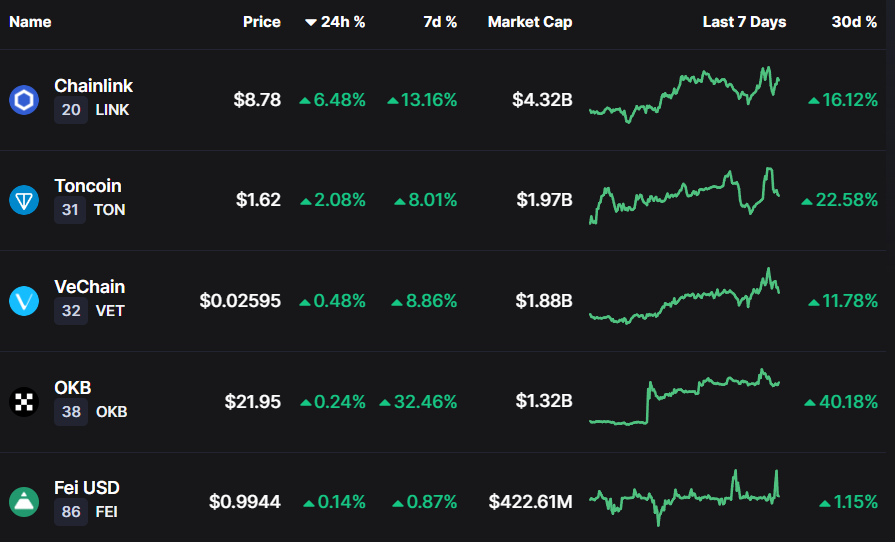Screen dimensions: 895x542
Task: Sort by Market Cap column header
Action: click(x=530, y=22)
